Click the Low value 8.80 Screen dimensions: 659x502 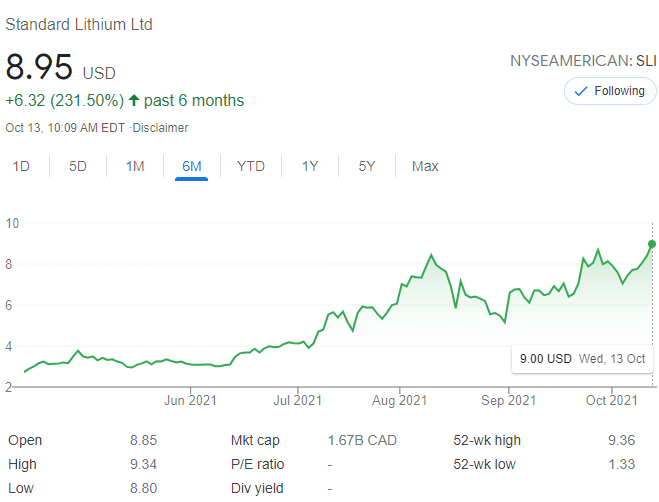click(143, 488)
